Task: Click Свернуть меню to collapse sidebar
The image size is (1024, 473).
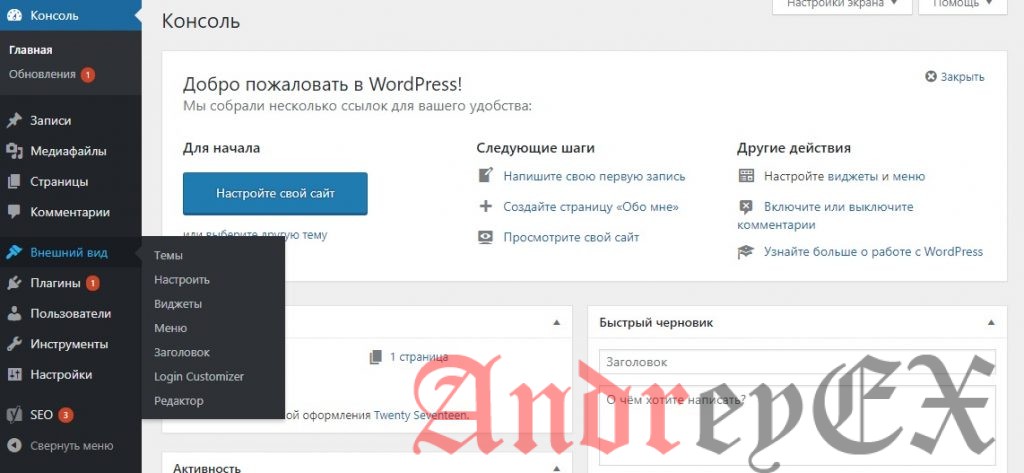Action: click(72, 446)
